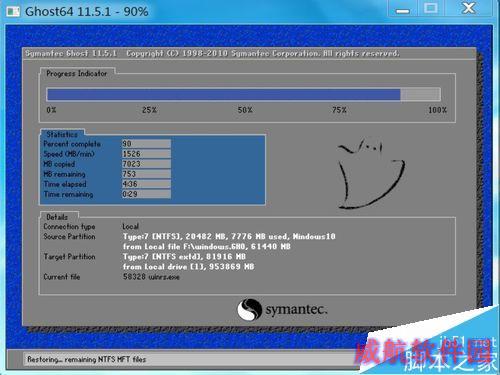500x375 pixels.
Task: Click the Symantec yin-yang logo
Action: 249,310
